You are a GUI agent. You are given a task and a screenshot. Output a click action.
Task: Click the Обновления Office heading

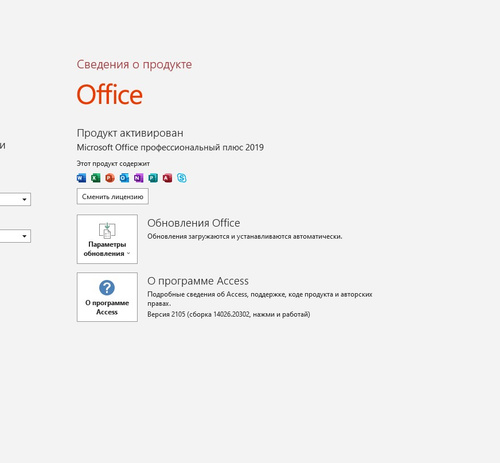[194, 223]
